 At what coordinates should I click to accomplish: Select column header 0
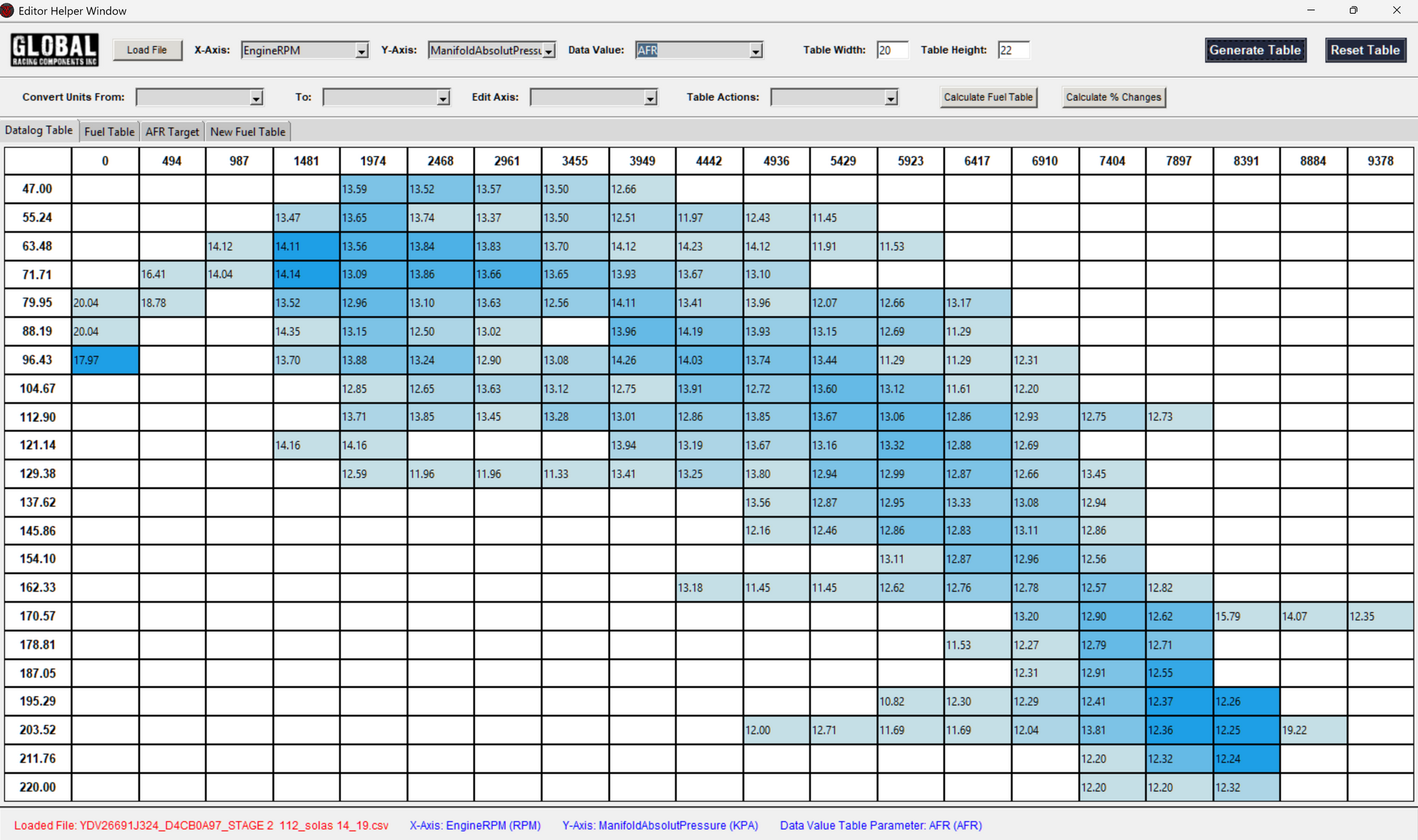[105, 161]
